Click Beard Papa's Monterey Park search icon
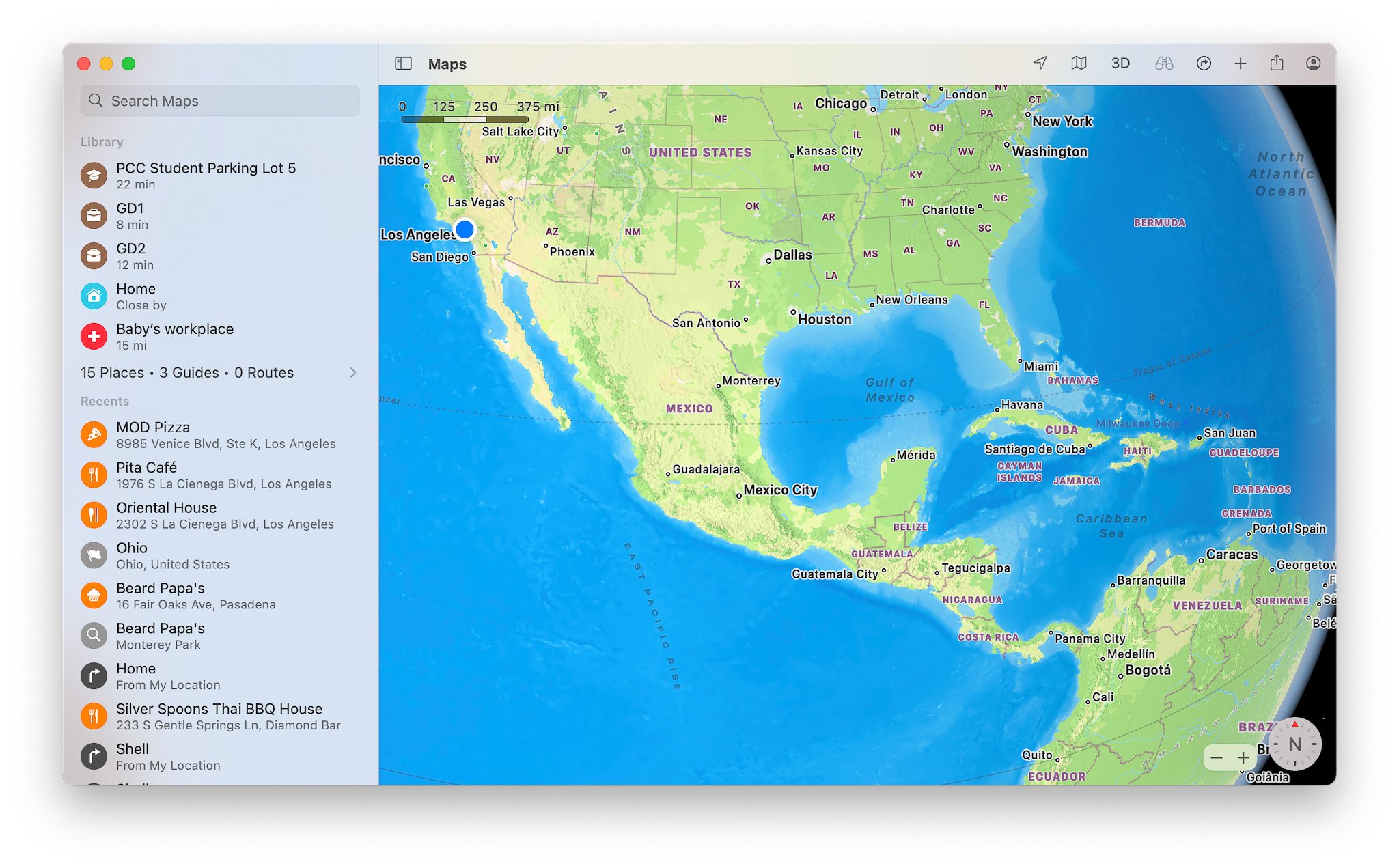The width and height of the screenshot is (1399, 868). pos(94,636)
